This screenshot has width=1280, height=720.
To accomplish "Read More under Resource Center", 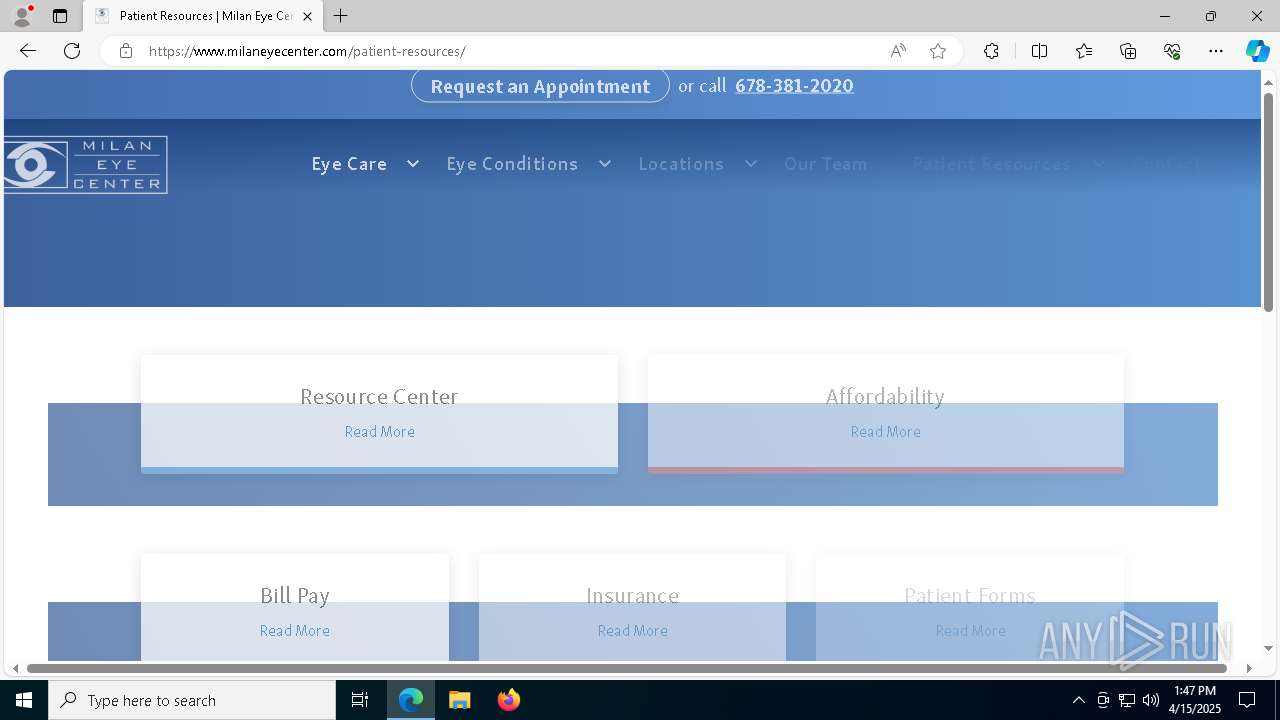I will tap(379, 431).
